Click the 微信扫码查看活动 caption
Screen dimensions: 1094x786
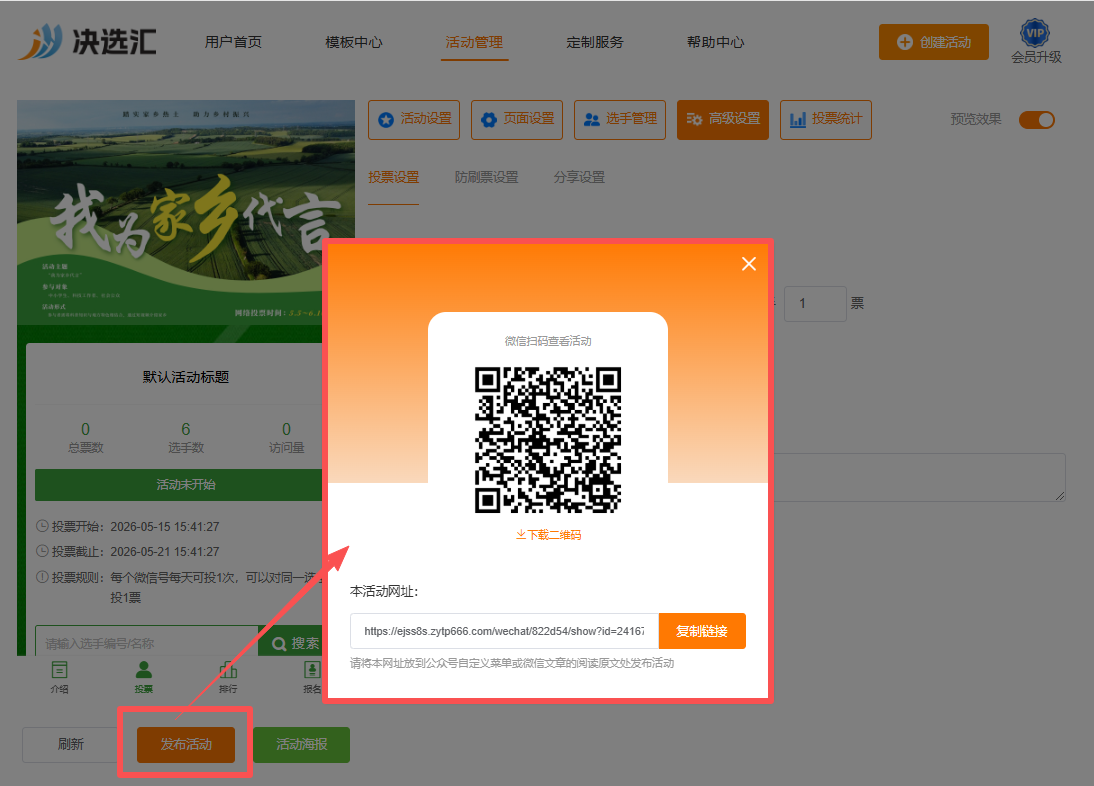click(548, 341)
